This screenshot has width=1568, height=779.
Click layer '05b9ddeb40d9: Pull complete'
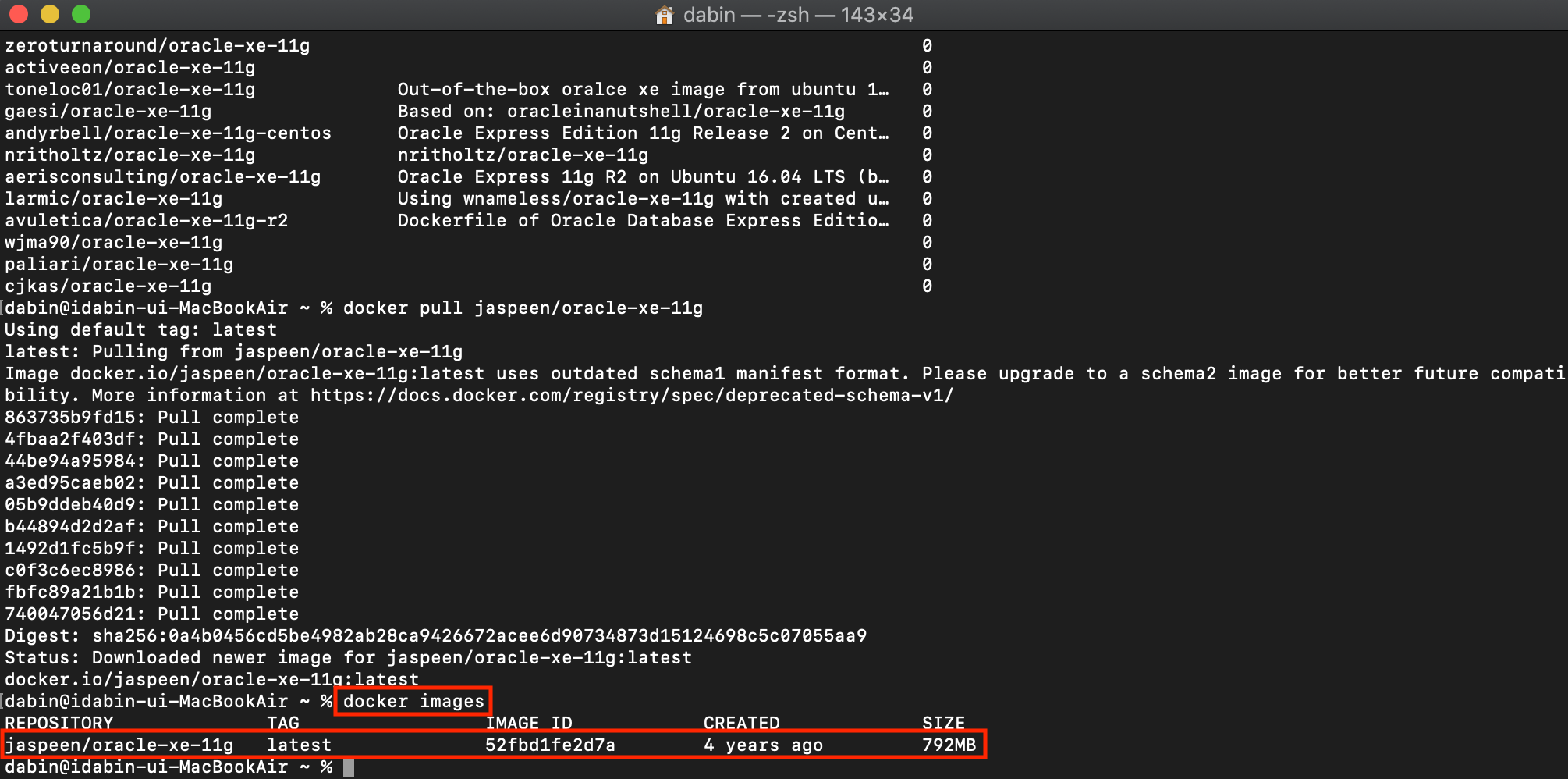pos(152,505)
